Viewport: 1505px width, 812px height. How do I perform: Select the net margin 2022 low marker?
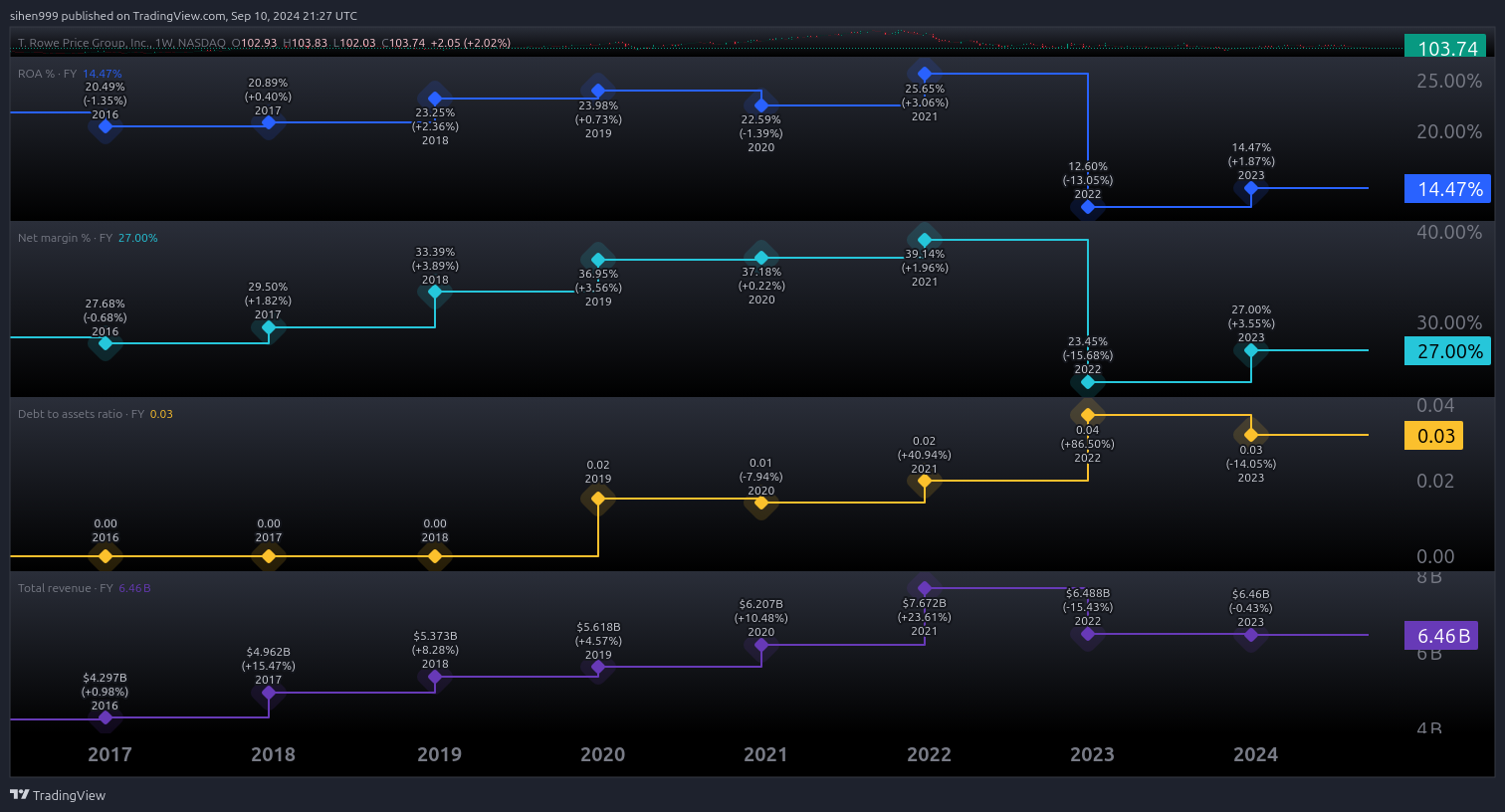[x=1088, y=382]
